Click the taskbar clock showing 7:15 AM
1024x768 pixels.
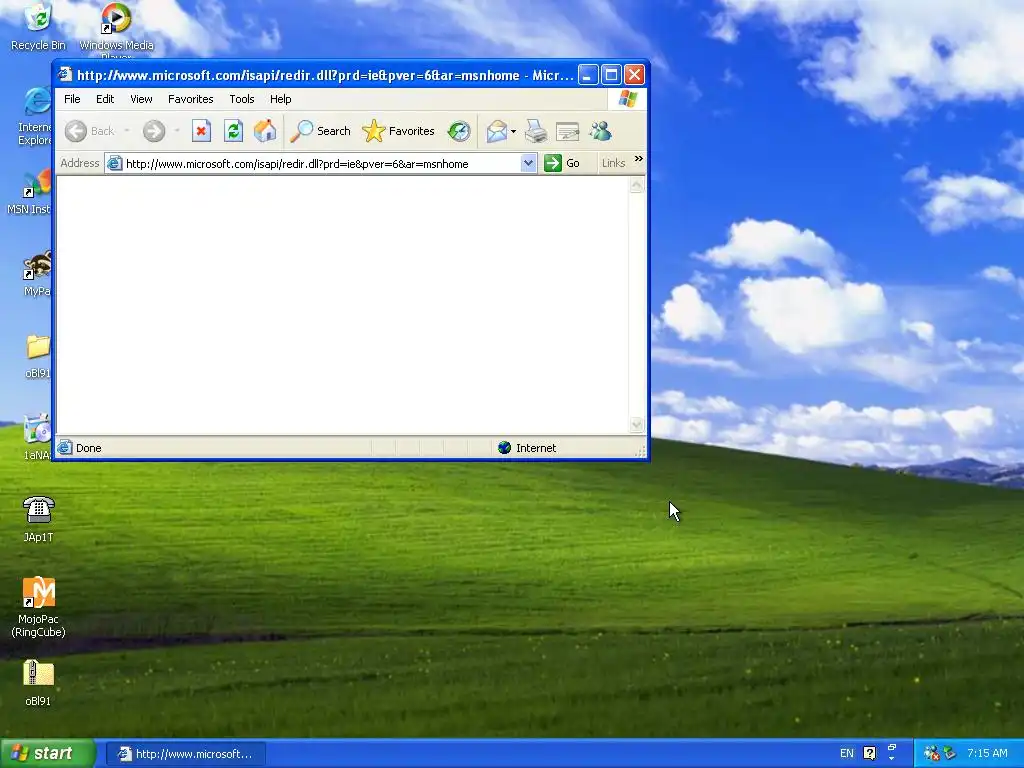point(987,754)
